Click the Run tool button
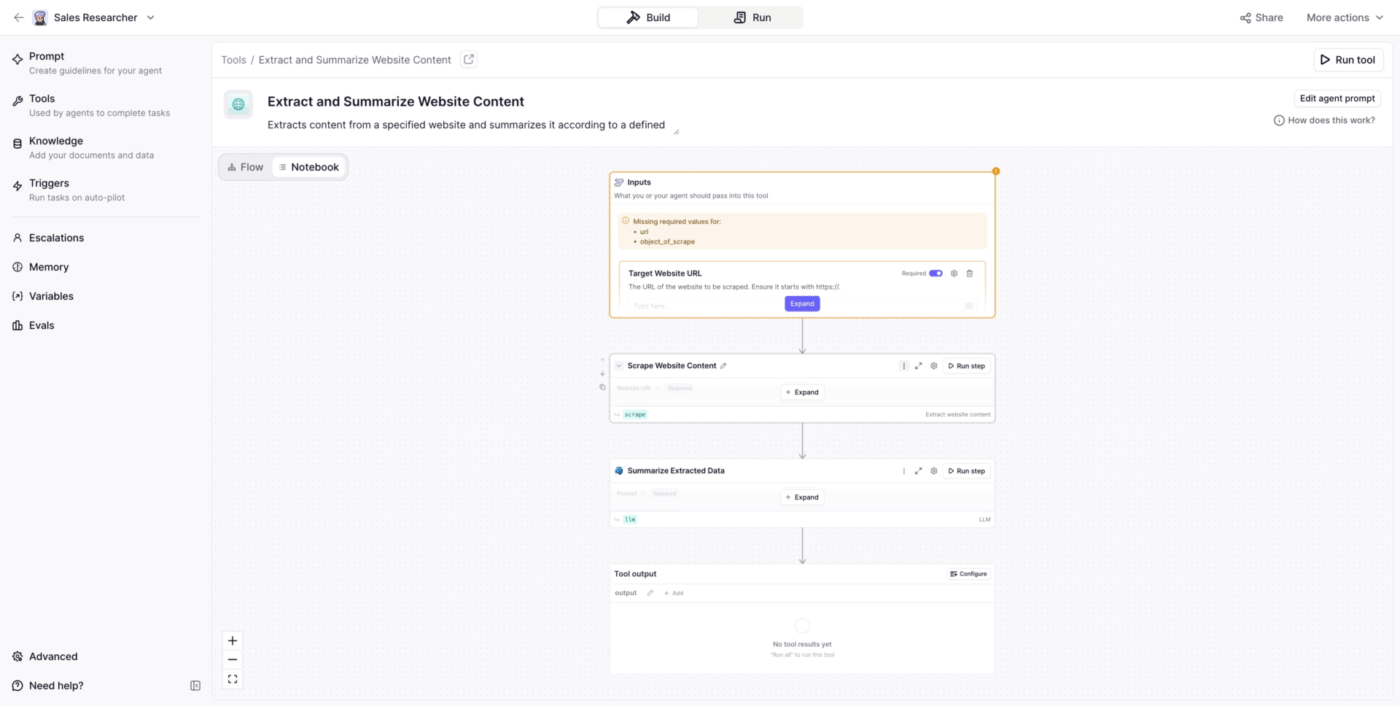 [x=1348, y=60]
